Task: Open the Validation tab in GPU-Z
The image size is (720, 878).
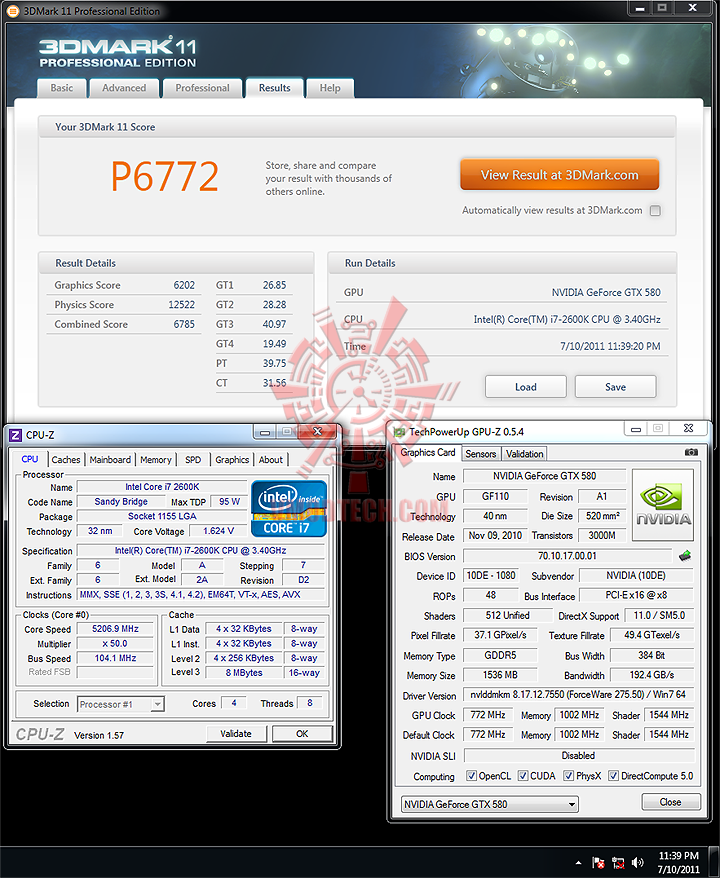Action: click(525, 454)
